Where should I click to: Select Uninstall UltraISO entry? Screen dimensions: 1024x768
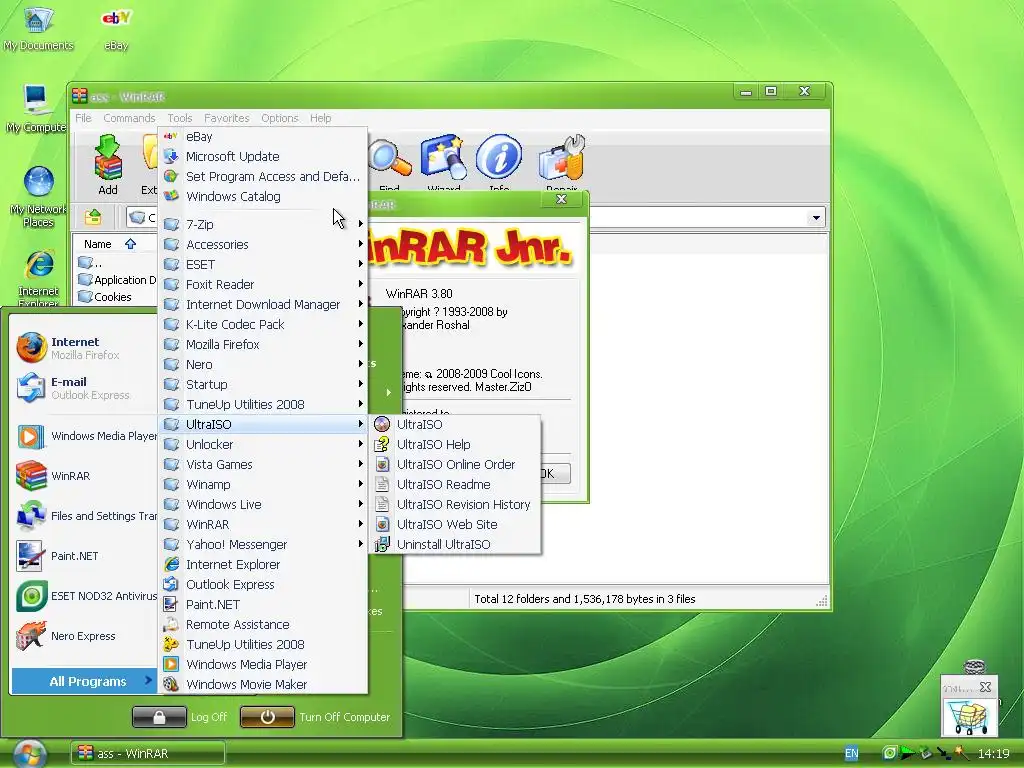[x=455, y=545]
